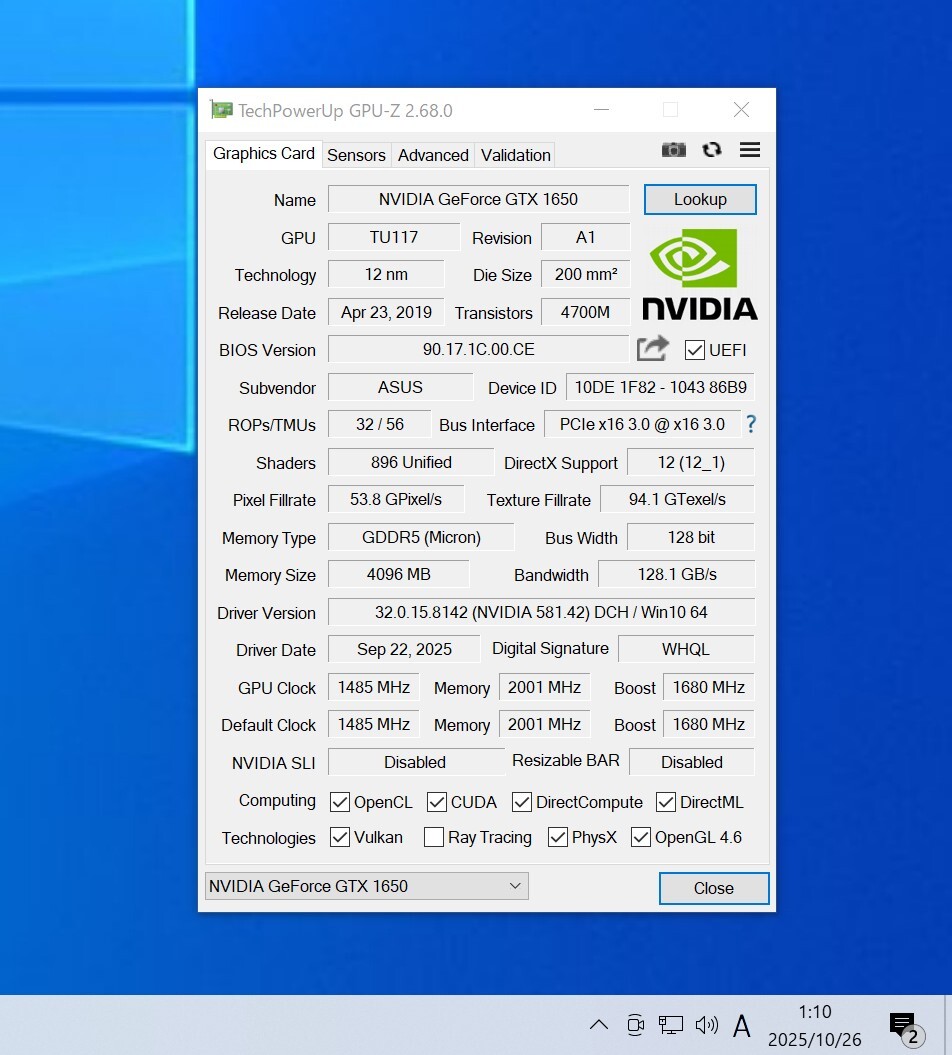Switch to the Sensors tab
Screen dimensions: 952x1055
(x=356, y=155)
